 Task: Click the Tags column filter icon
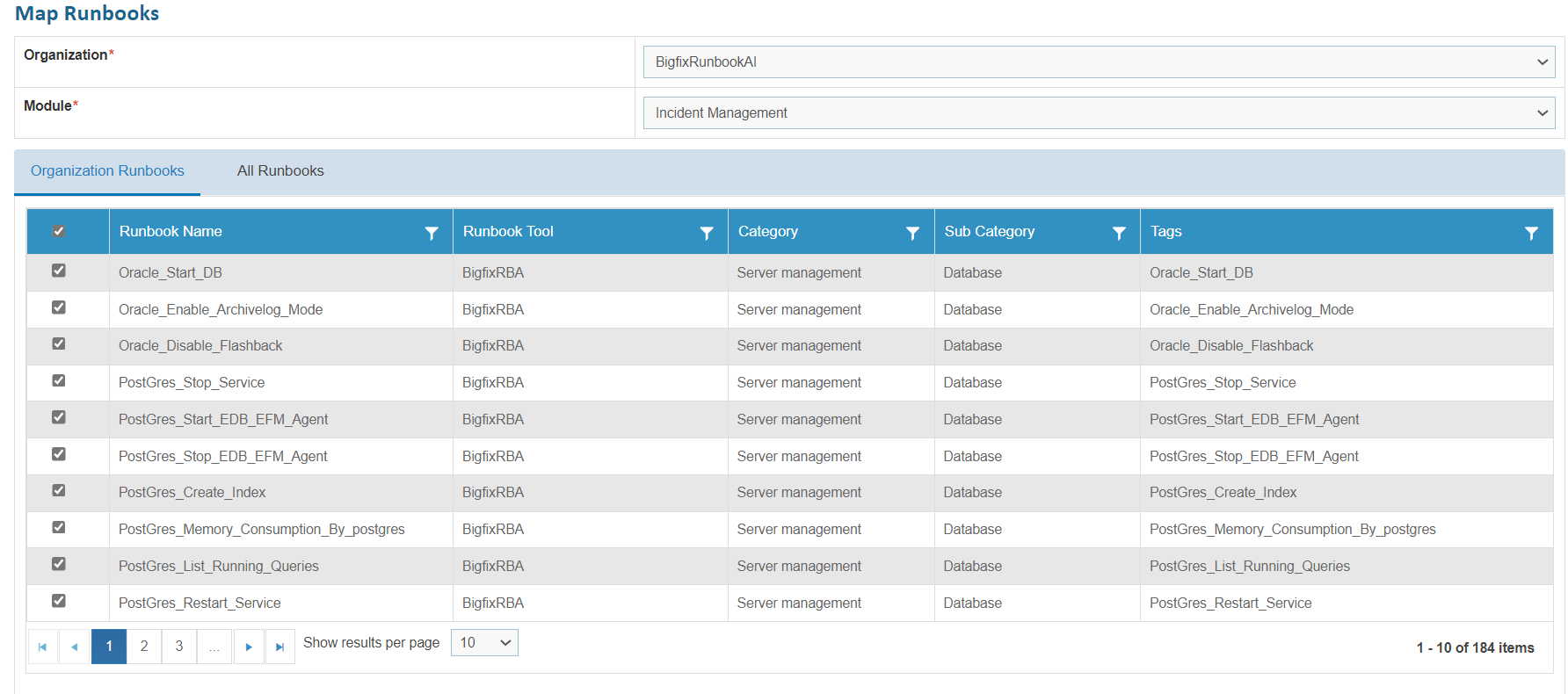tap(1531, 233)
